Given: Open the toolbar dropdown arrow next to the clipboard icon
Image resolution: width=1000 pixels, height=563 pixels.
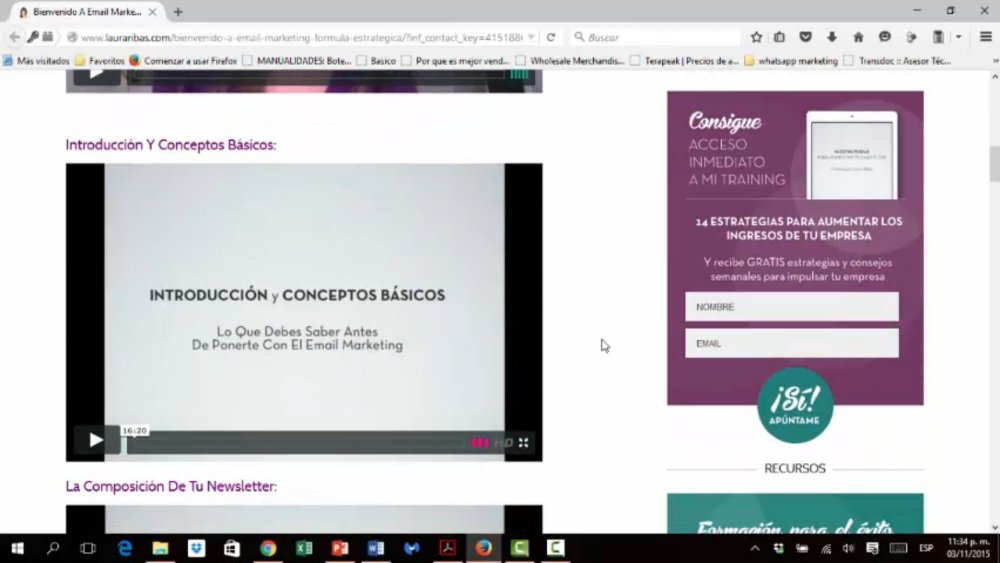Looking at the screenshot, I should coord(959,38).
